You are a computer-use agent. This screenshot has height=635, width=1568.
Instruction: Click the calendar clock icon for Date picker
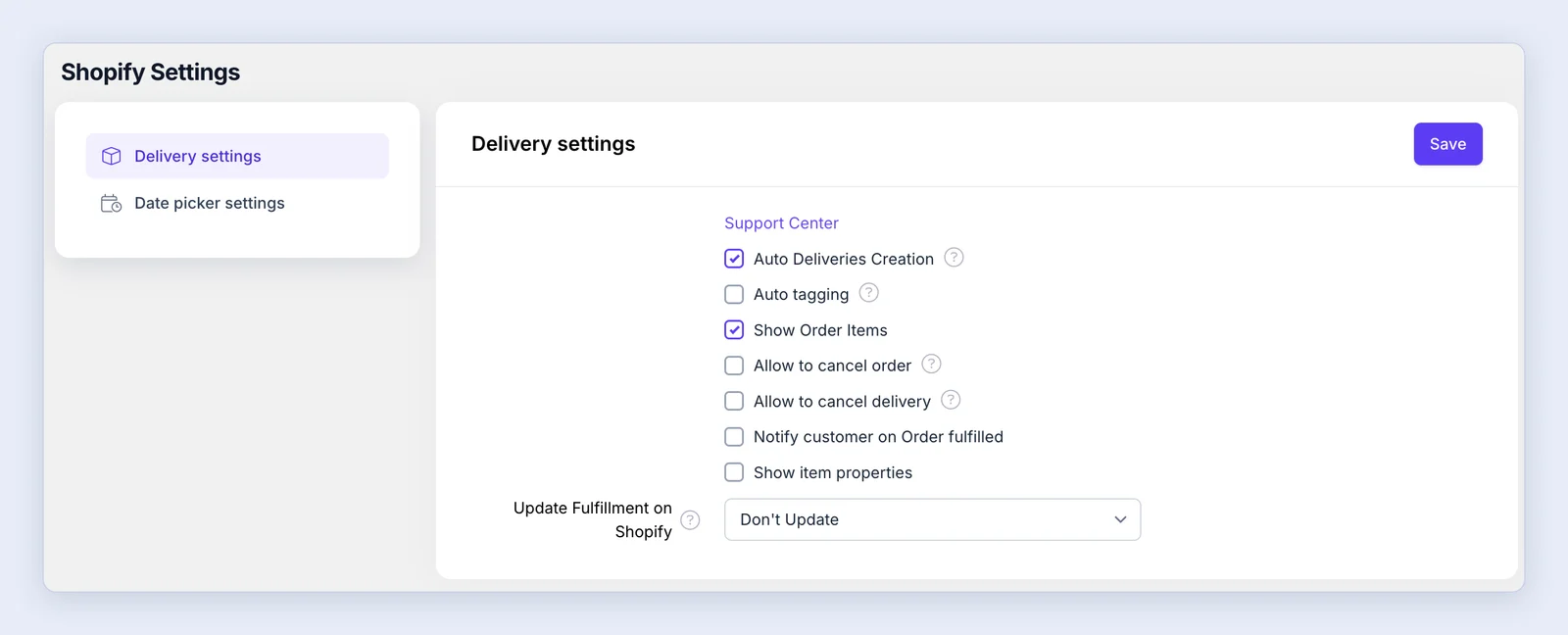coord(112,203)
